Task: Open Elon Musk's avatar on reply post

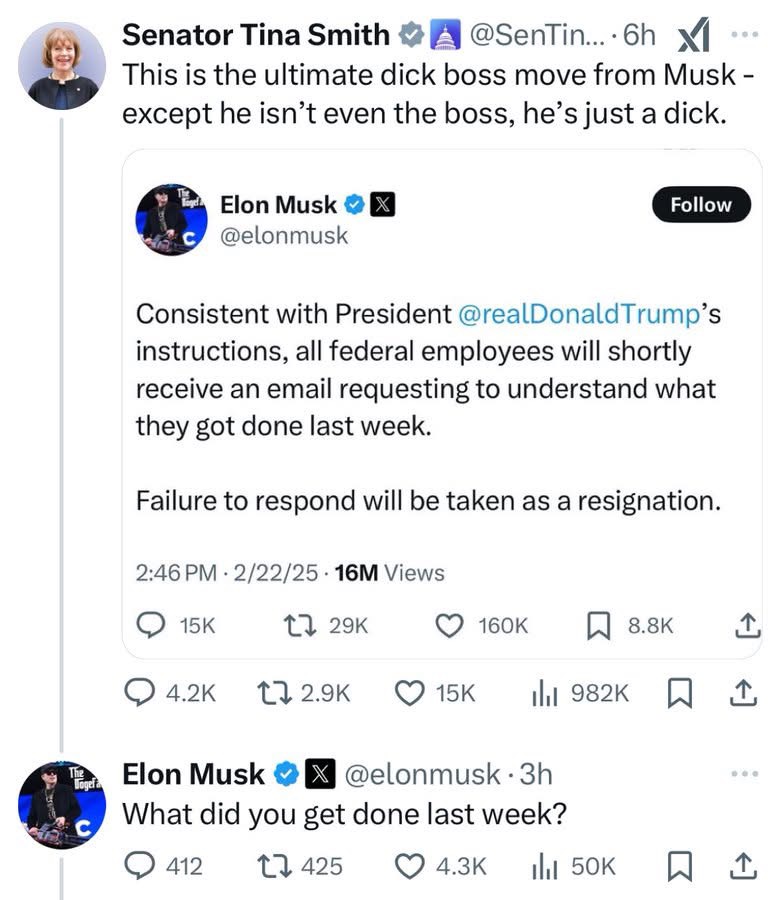Action: (x=61, y=805)
